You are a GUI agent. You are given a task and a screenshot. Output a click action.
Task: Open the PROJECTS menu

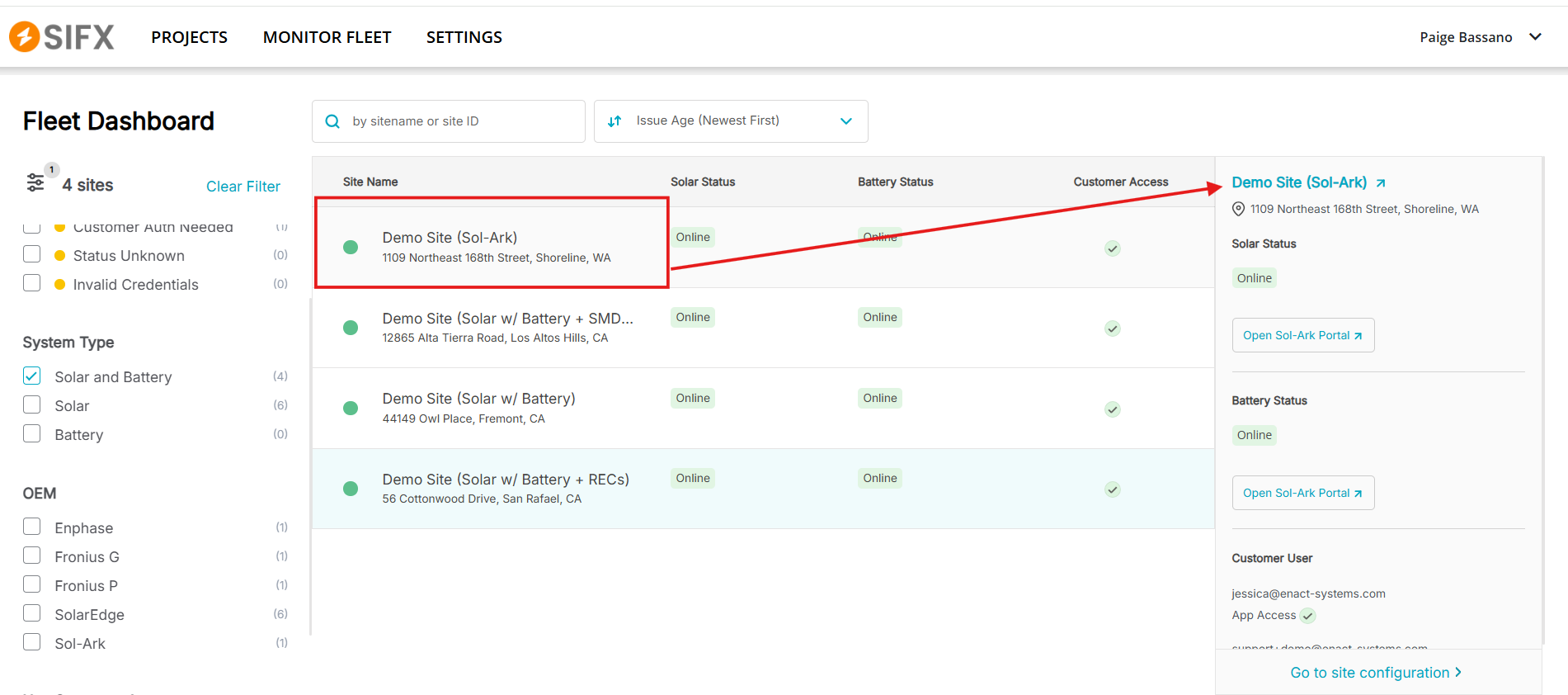tap(189, 37)
